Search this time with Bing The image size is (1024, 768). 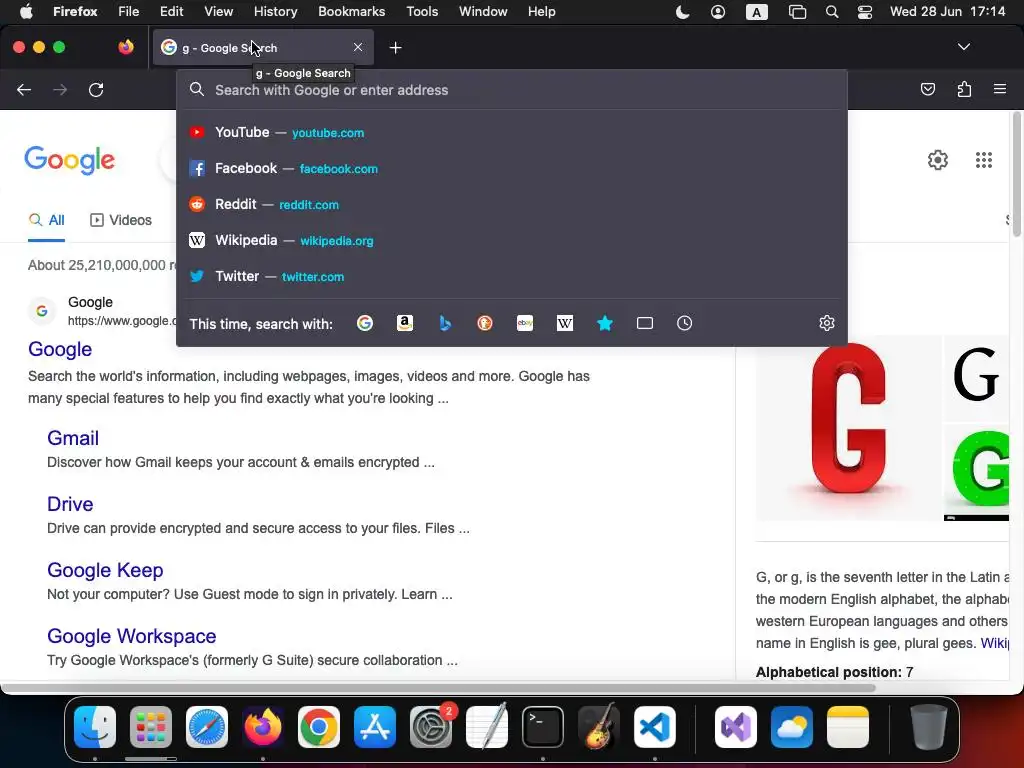(445, 323)
